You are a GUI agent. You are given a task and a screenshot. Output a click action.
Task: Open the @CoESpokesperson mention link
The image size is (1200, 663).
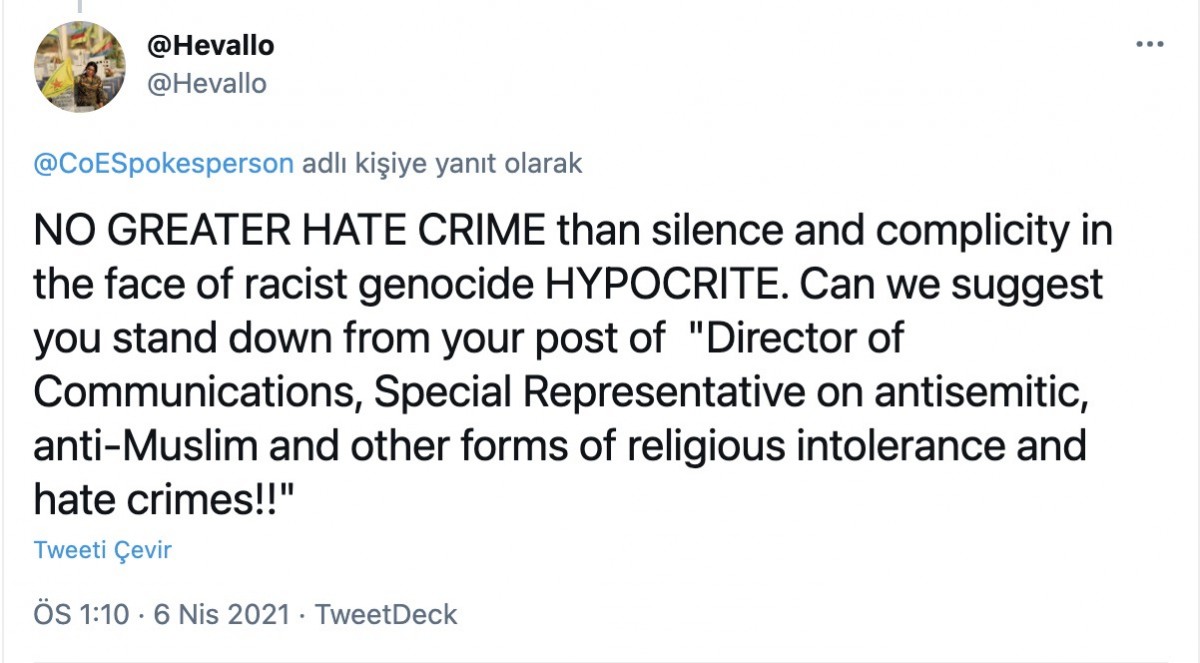[x=164, y=164]
